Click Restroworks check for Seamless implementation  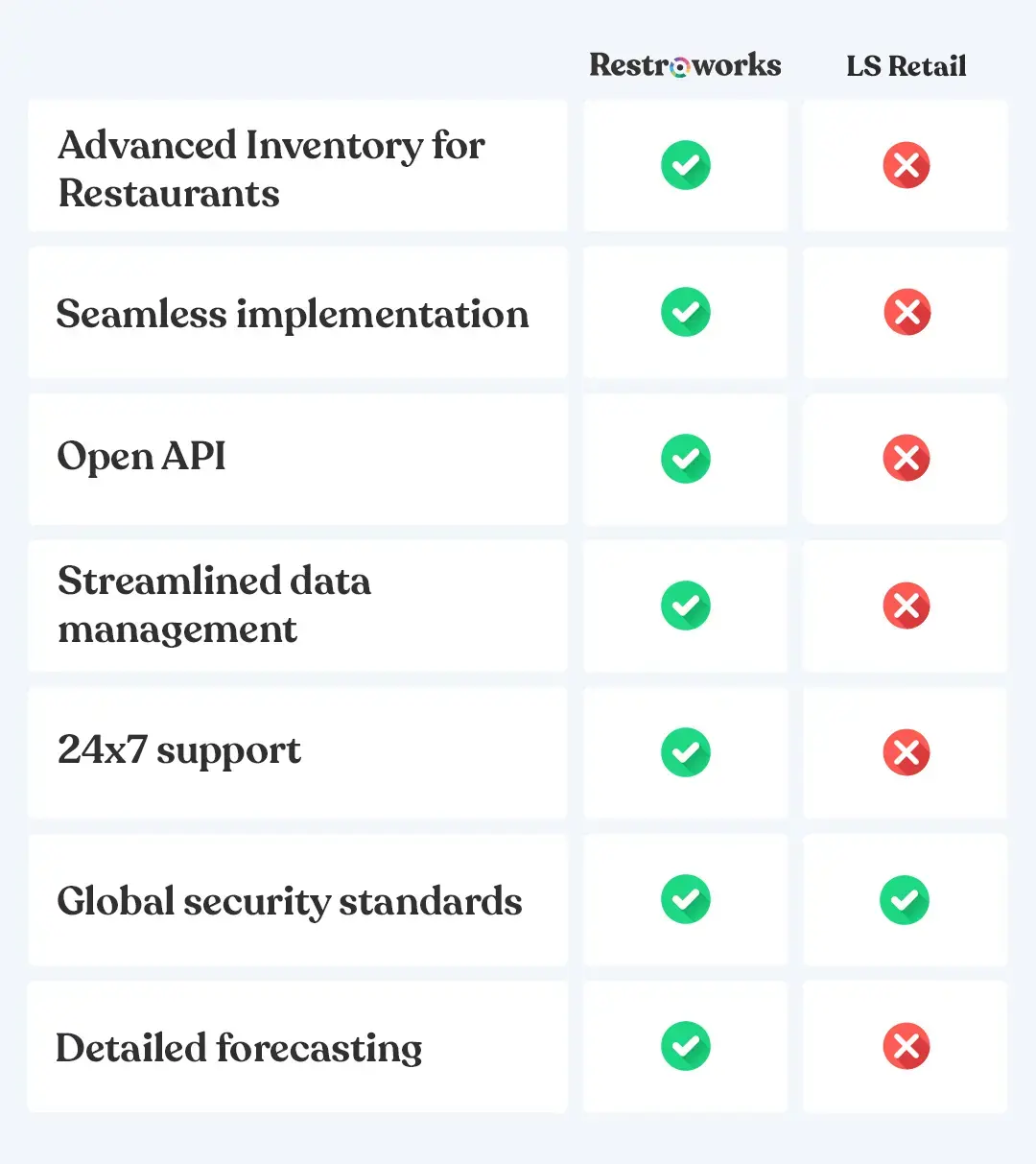pyautogui.click(x=685, y=312)
